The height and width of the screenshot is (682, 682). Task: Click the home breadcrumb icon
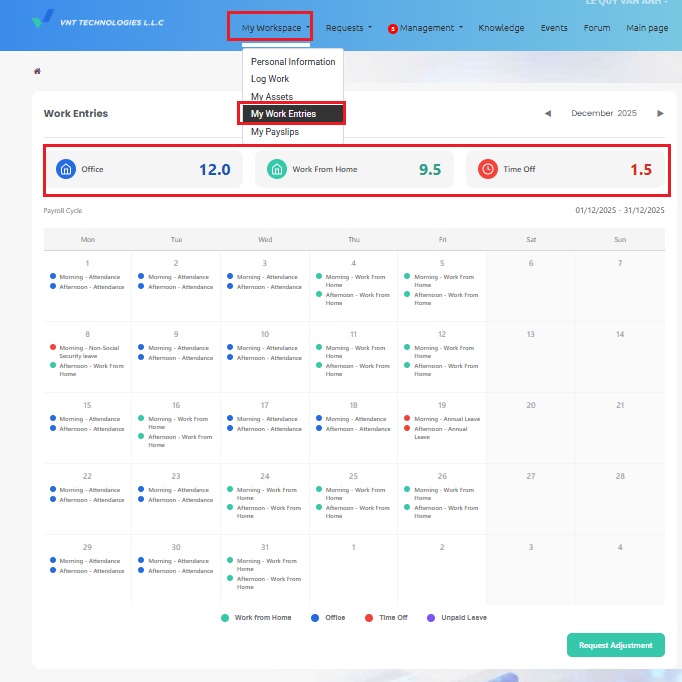click(38, 72)
